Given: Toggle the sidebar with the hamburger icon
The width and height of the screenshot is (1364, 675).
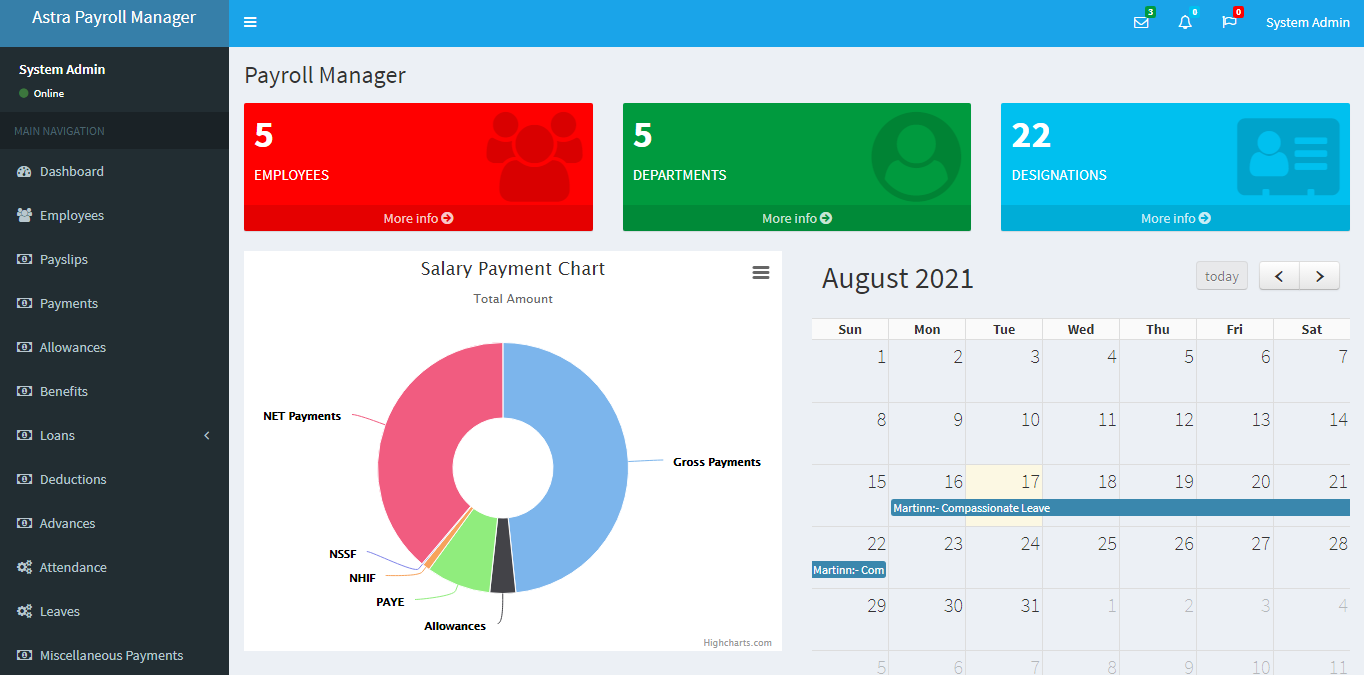Looking at the screenshot, I should tap(250, 23).
